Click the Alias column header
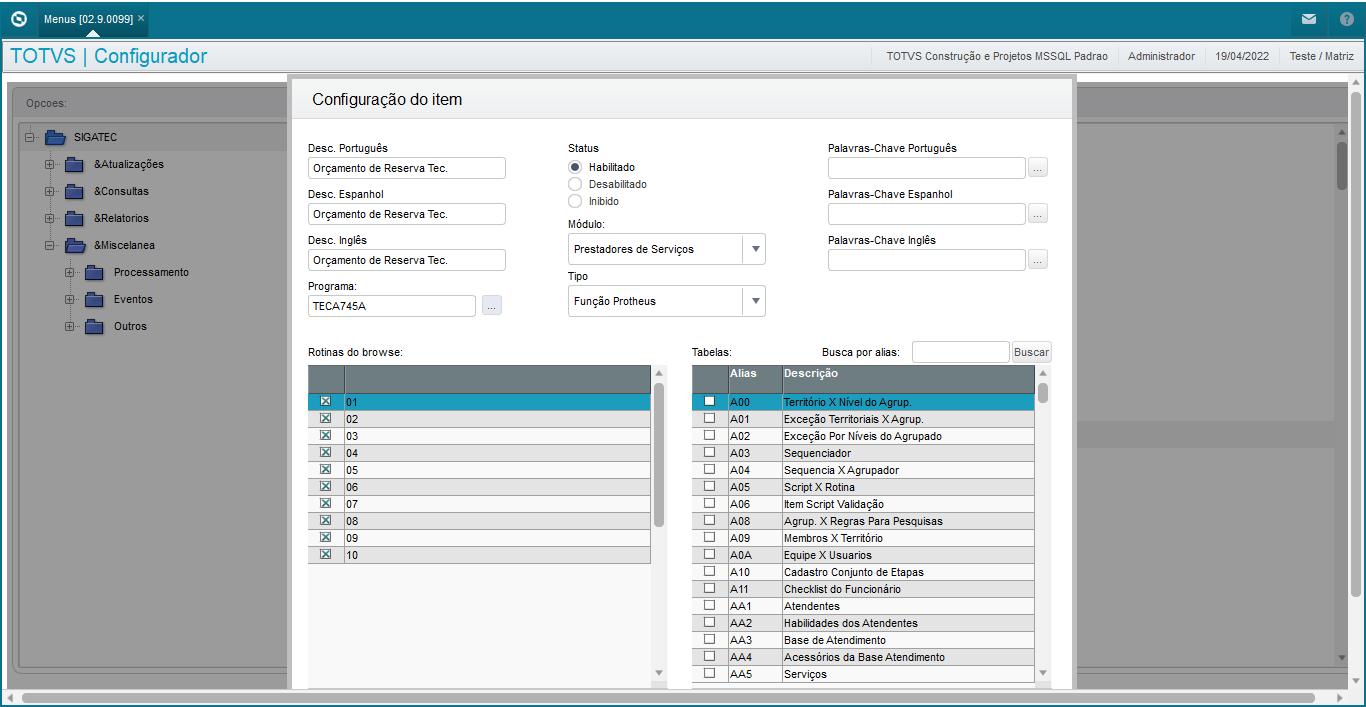1366x707 pixels. click(755, 379)
